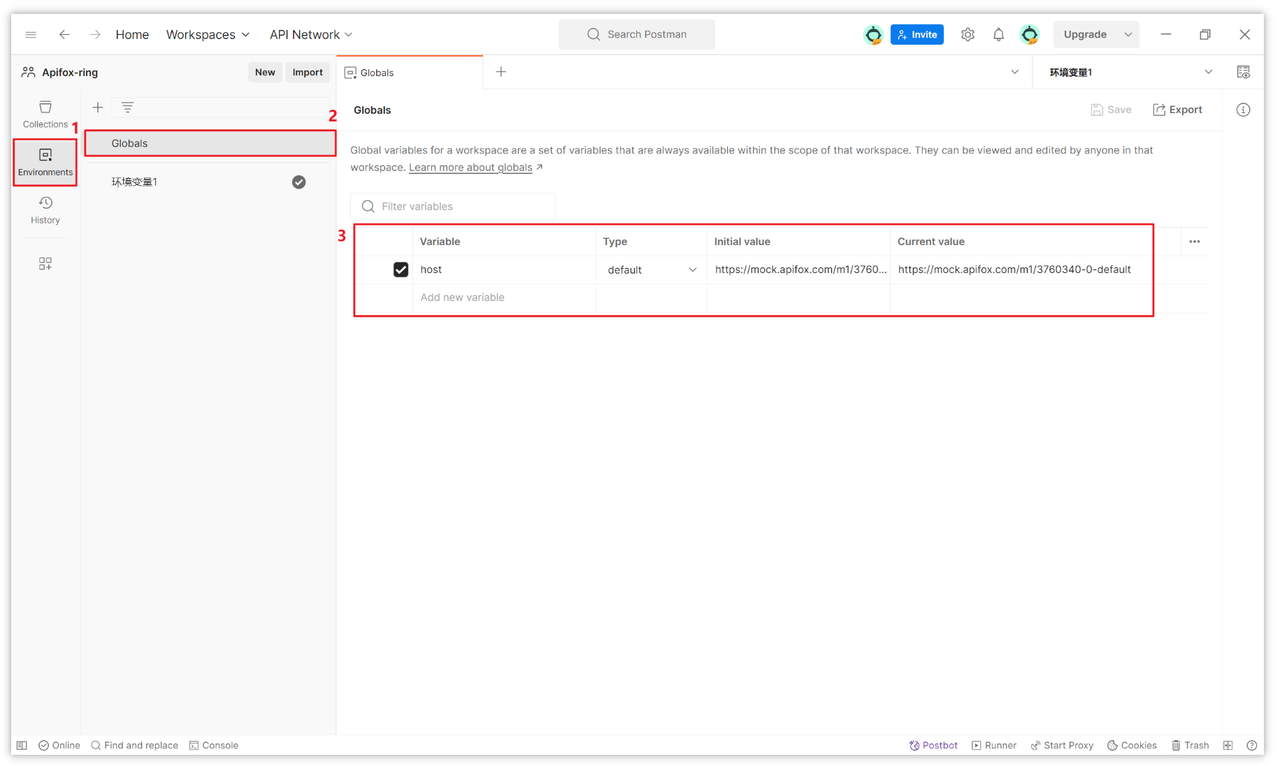Image resolution: width=1280 pixels, height=766 pixels.
Task: Click the Add new variable field
Action: click(504, 298)
